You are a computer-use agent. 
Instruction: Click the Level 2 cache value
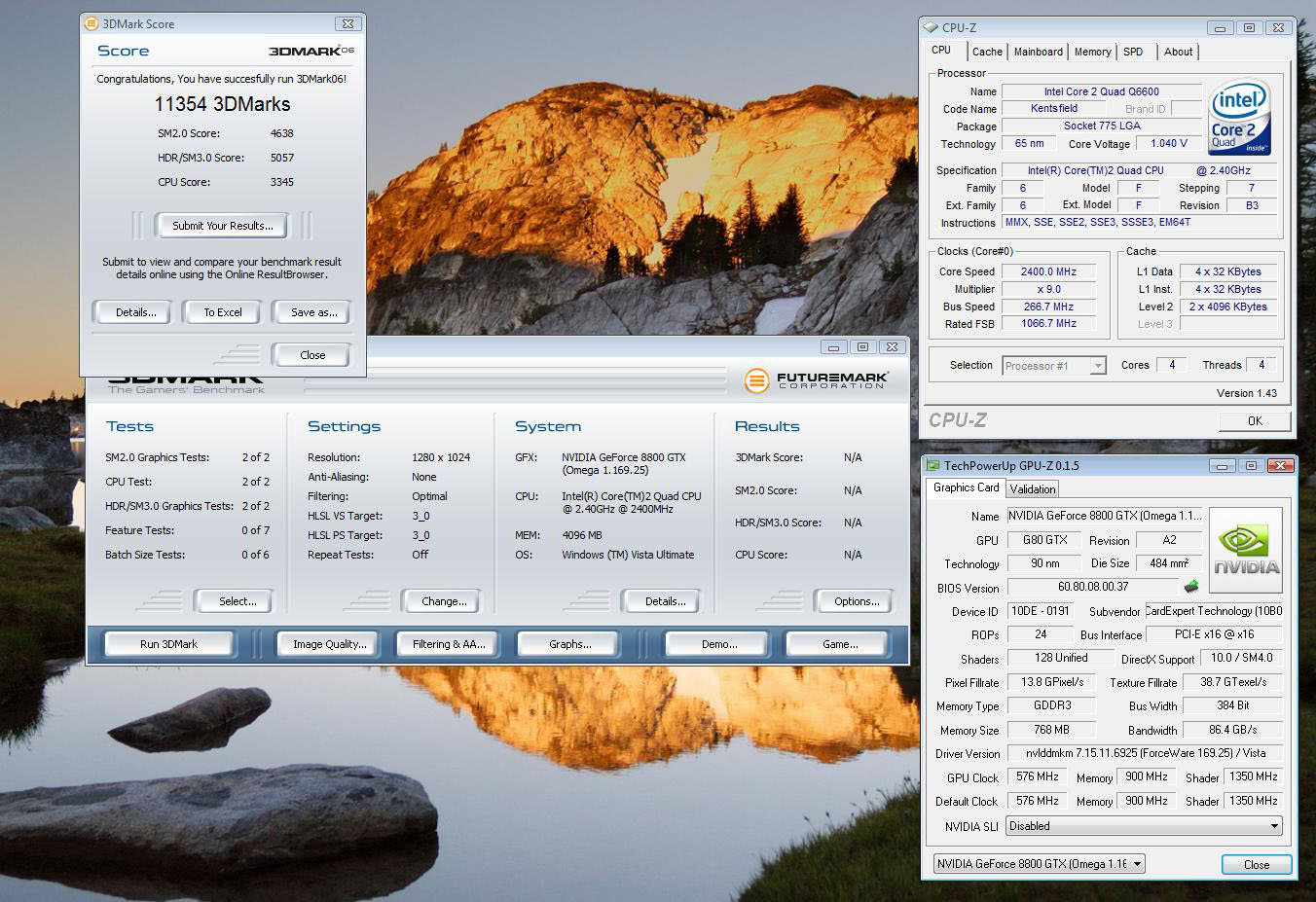[x=1227, y=307]
